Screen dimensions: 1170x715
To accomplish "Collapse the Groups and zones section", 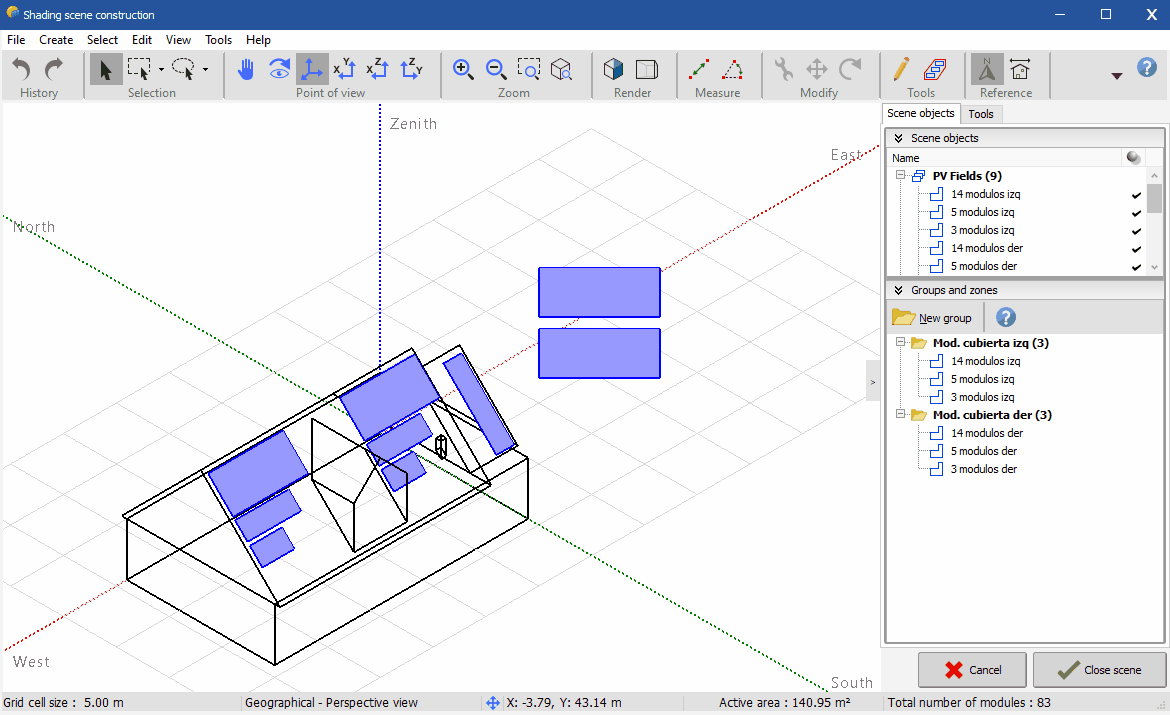I will (898, 290).
